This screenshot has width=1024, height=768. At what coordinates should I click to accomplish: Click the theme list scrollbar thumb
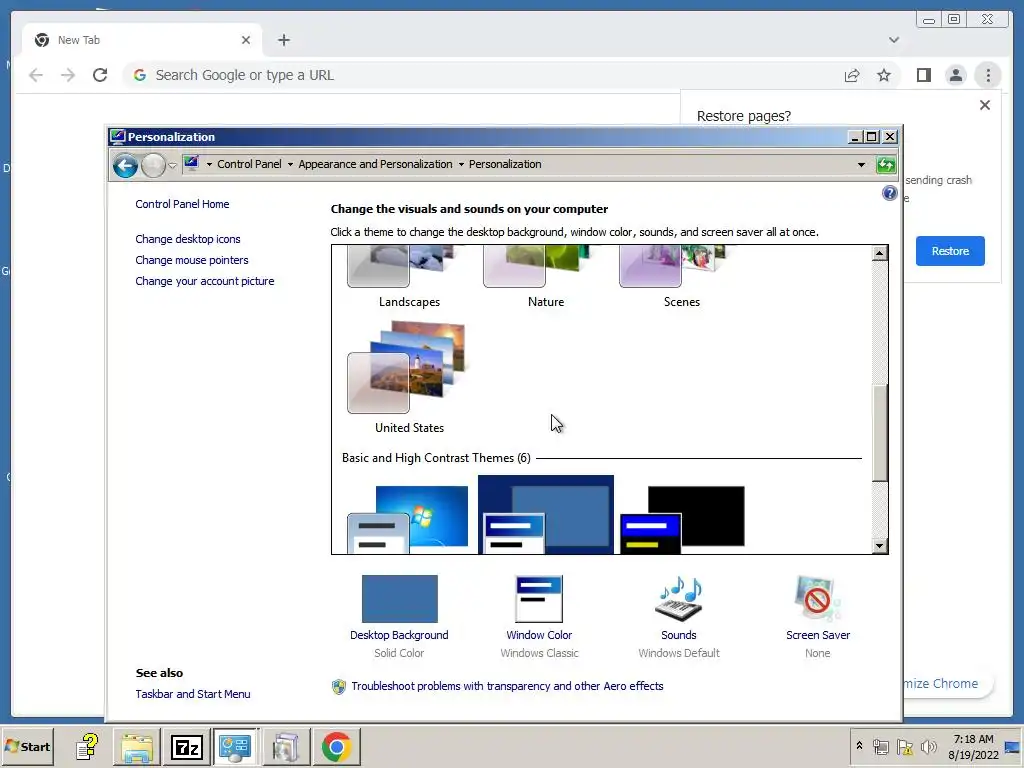880,433
